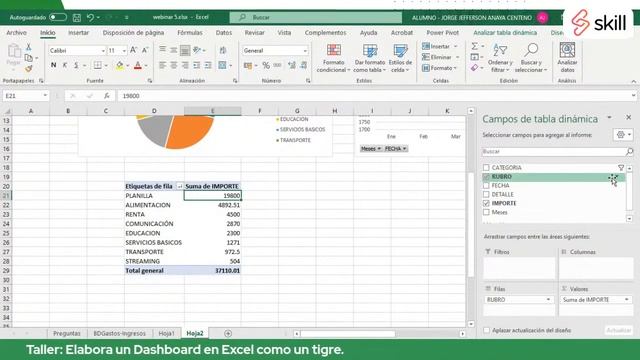Open Estilos de celda gallery
Screen dimensions: 640x360
pyautogui.click(x=400, y=58)
